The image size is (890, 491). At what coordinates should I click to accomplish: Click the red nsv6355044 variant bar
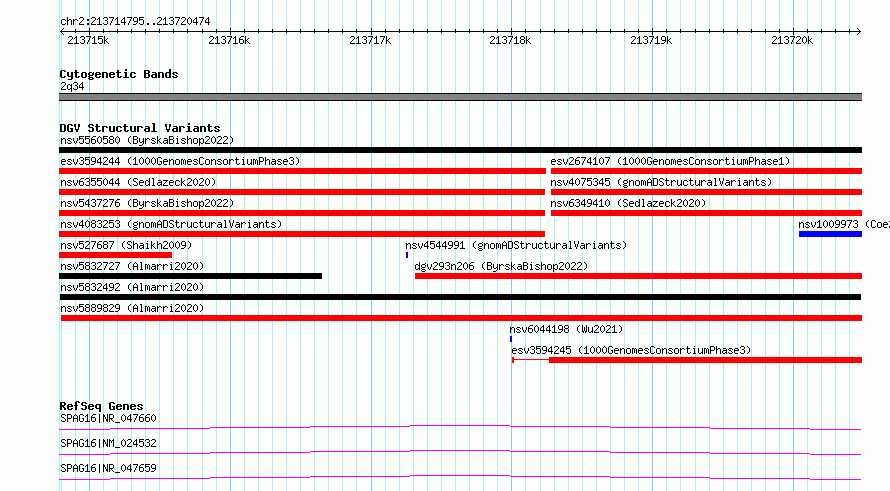pyautogui.click(x=302, y=192)
